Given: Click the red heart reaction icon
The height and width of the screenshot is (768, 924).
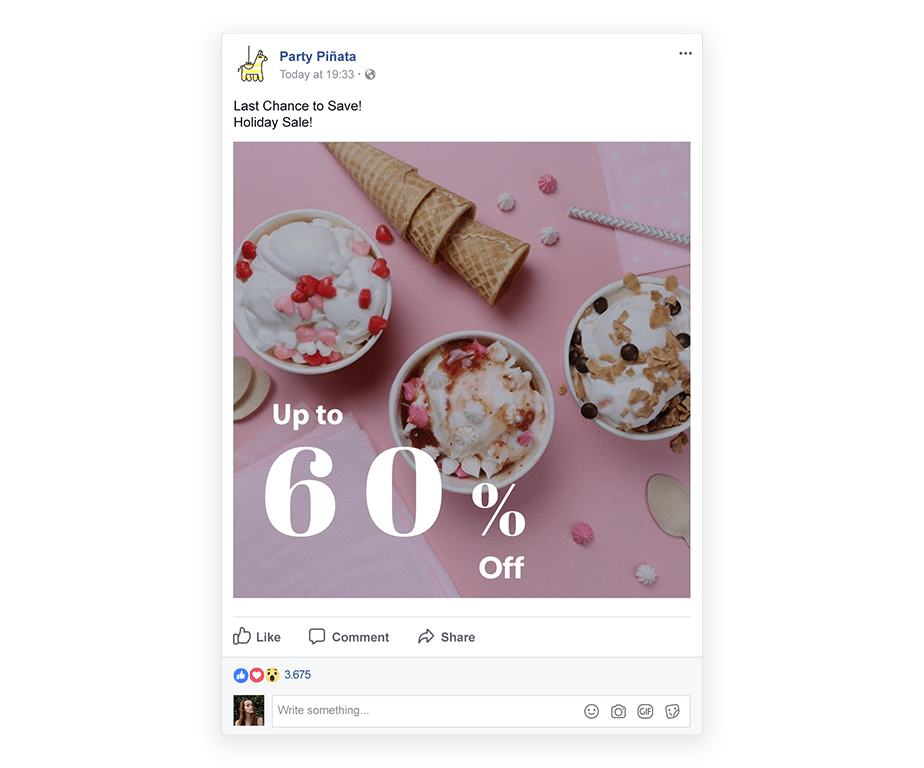Looking at the screenshot, I should coord(256,675).
